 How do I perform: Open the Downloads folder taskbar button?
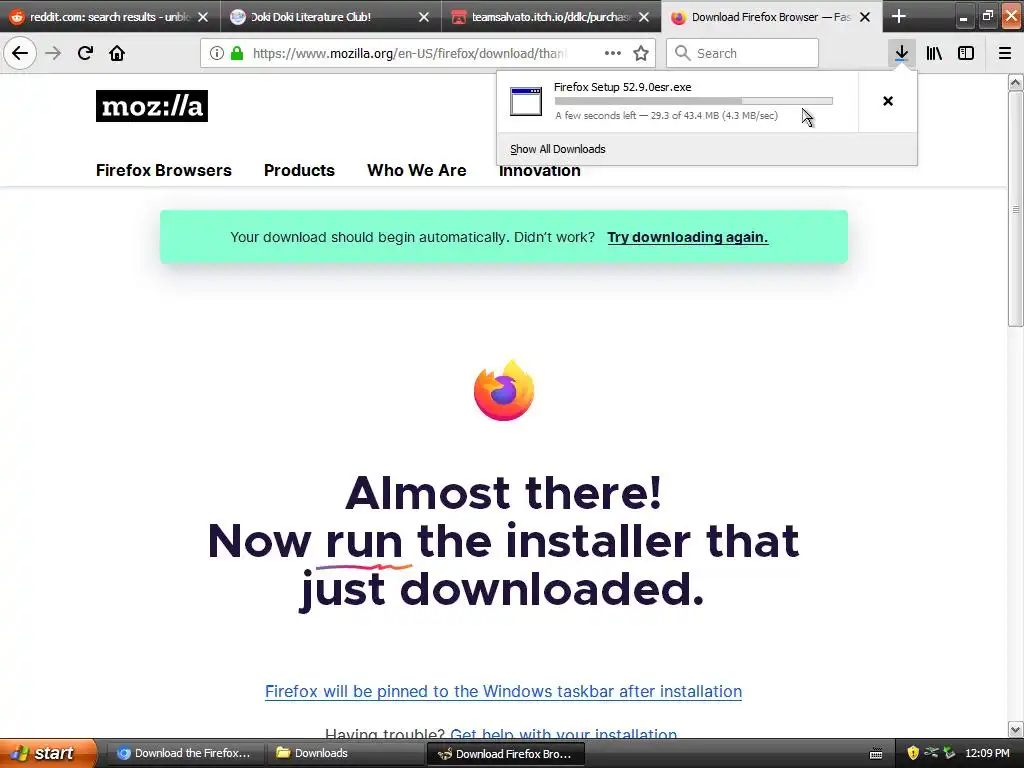tap(345, 753)
